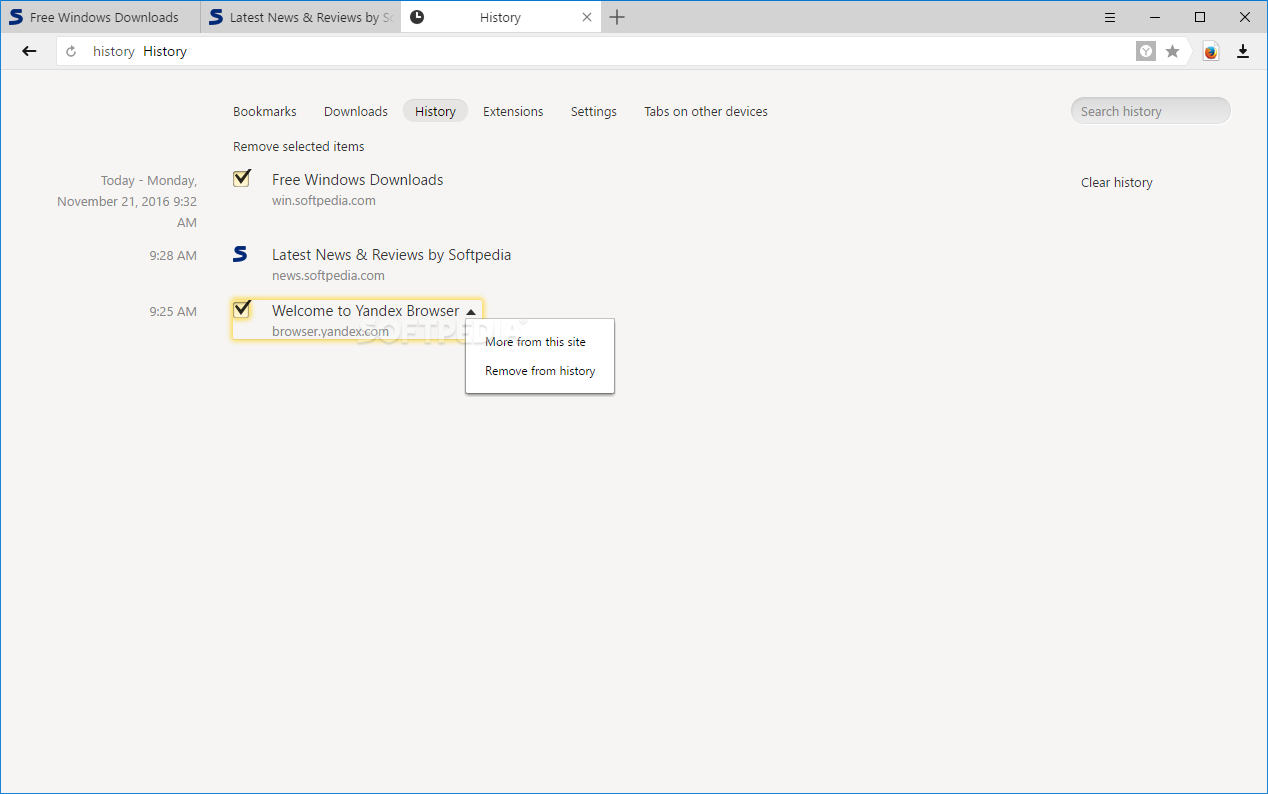The width and height of the screenshot is (1268, 794).
Task: Bookmark the page with the star icon
Action: (x=1173, y=51)
